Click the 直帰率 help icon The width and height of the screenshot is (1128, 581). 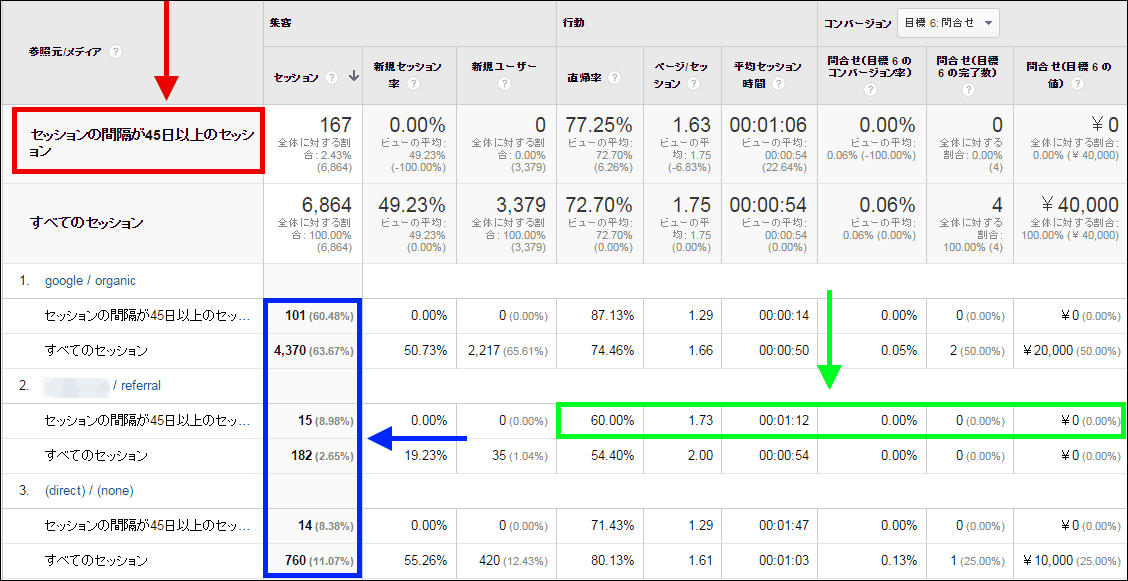point(613,77)
